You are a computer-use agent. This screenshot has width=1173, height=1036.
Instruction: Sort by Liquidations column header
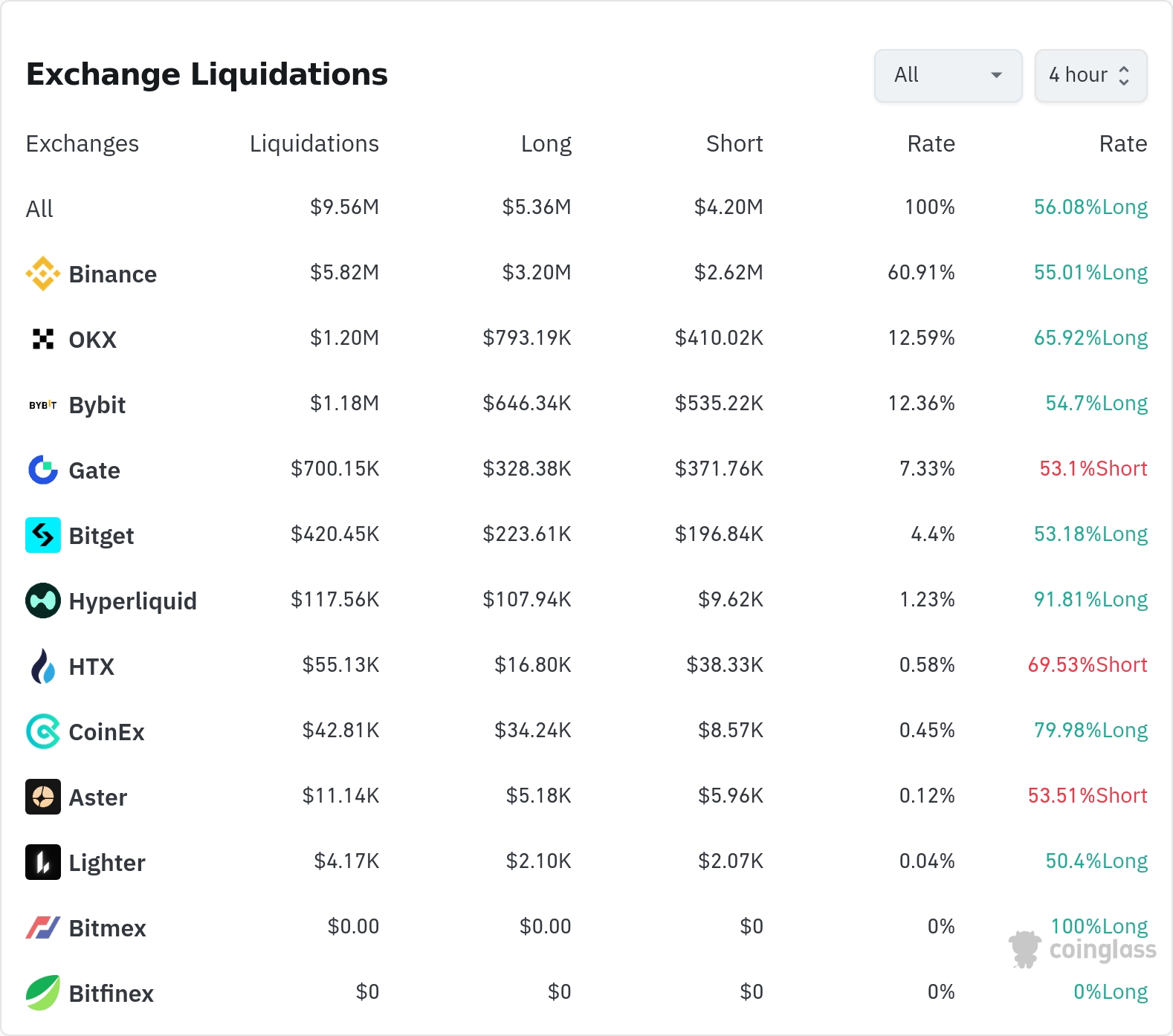(314, 143)
